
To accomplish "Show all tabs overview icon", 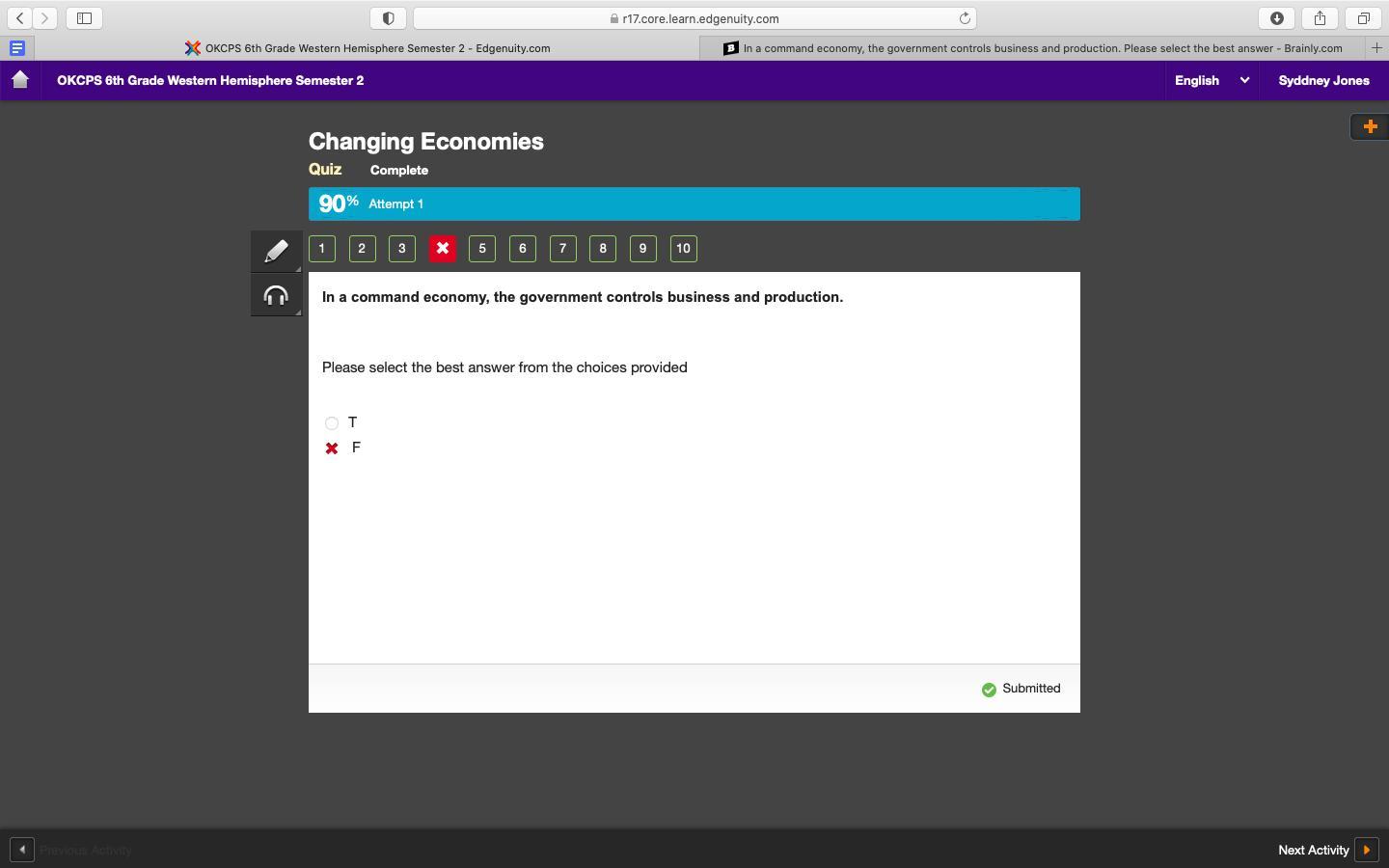I will 1363,18.
